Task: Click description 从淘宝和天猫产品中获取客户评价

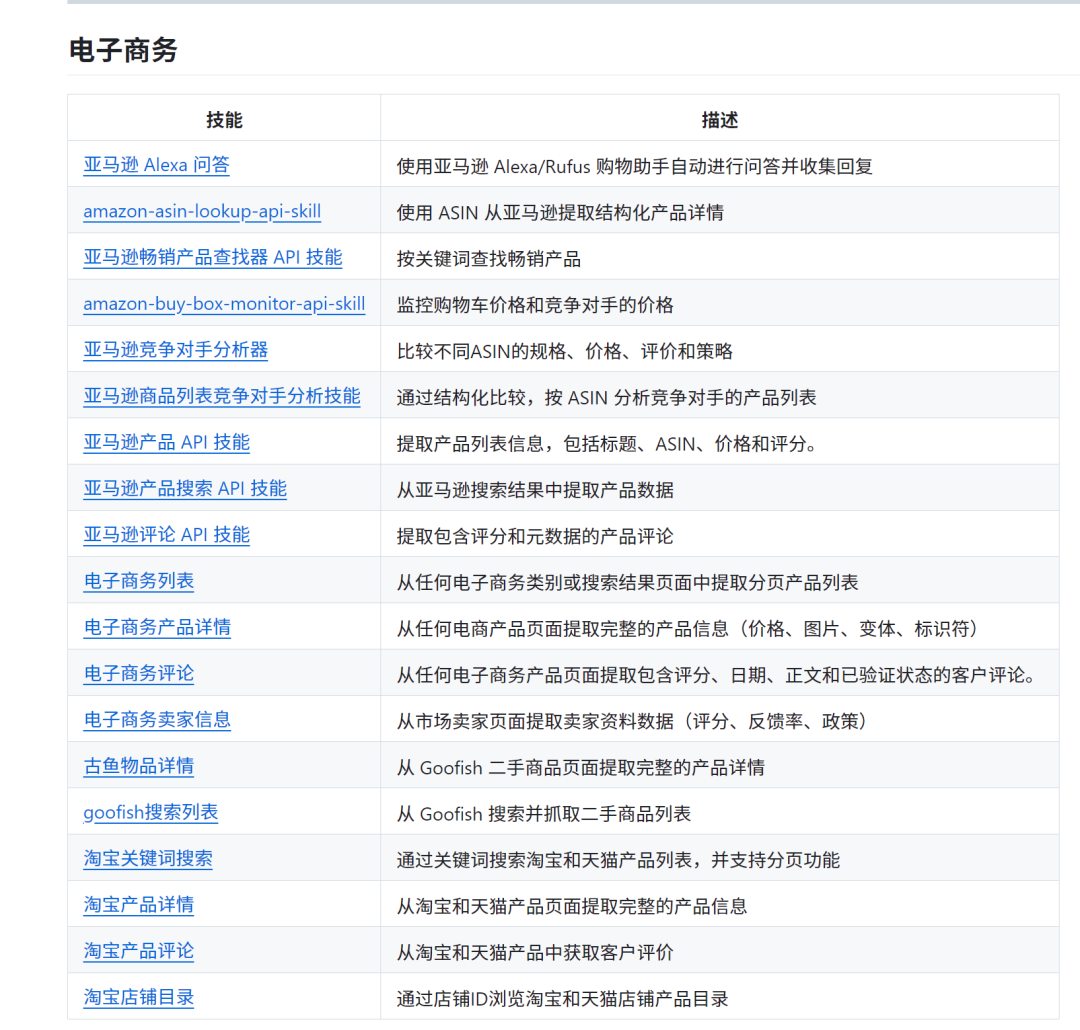Action: coord(535,951)
